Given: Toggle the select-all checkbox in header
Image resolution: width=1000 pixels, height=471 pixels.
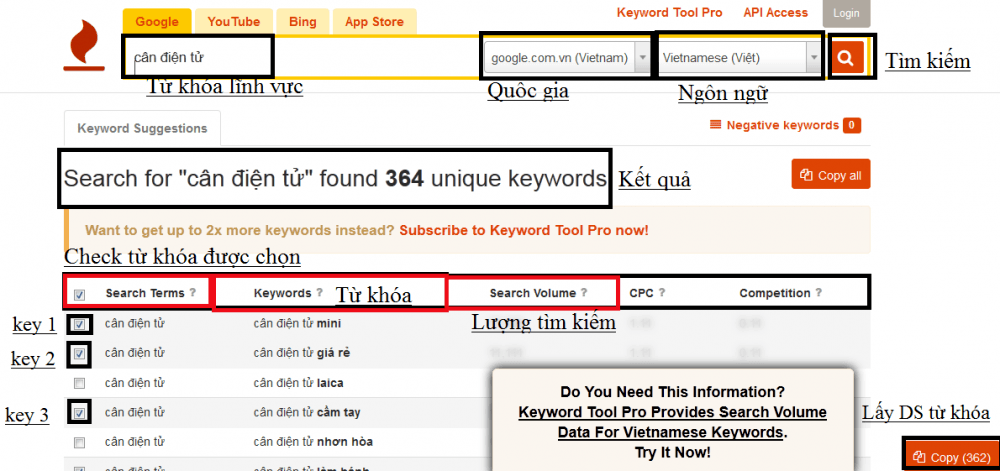Looking at the screenshot, I should point(80,294).
